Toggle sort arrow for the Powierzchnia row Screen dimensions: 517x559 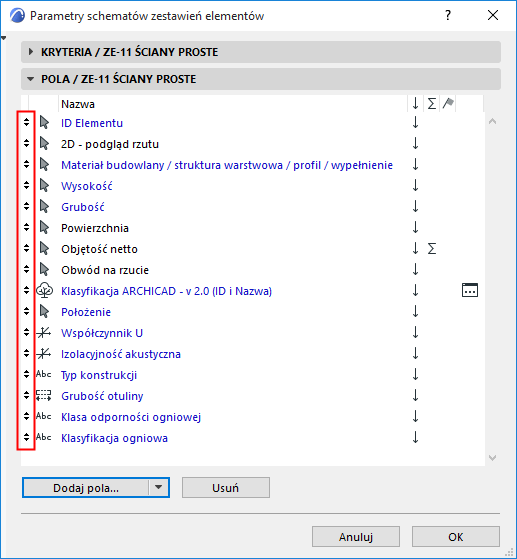(415, 227)
